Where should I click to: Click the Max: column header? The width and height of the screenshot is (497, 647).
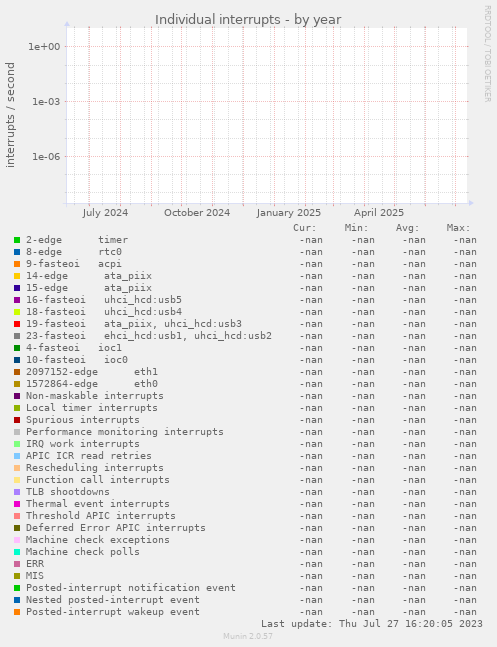point(458,228)
